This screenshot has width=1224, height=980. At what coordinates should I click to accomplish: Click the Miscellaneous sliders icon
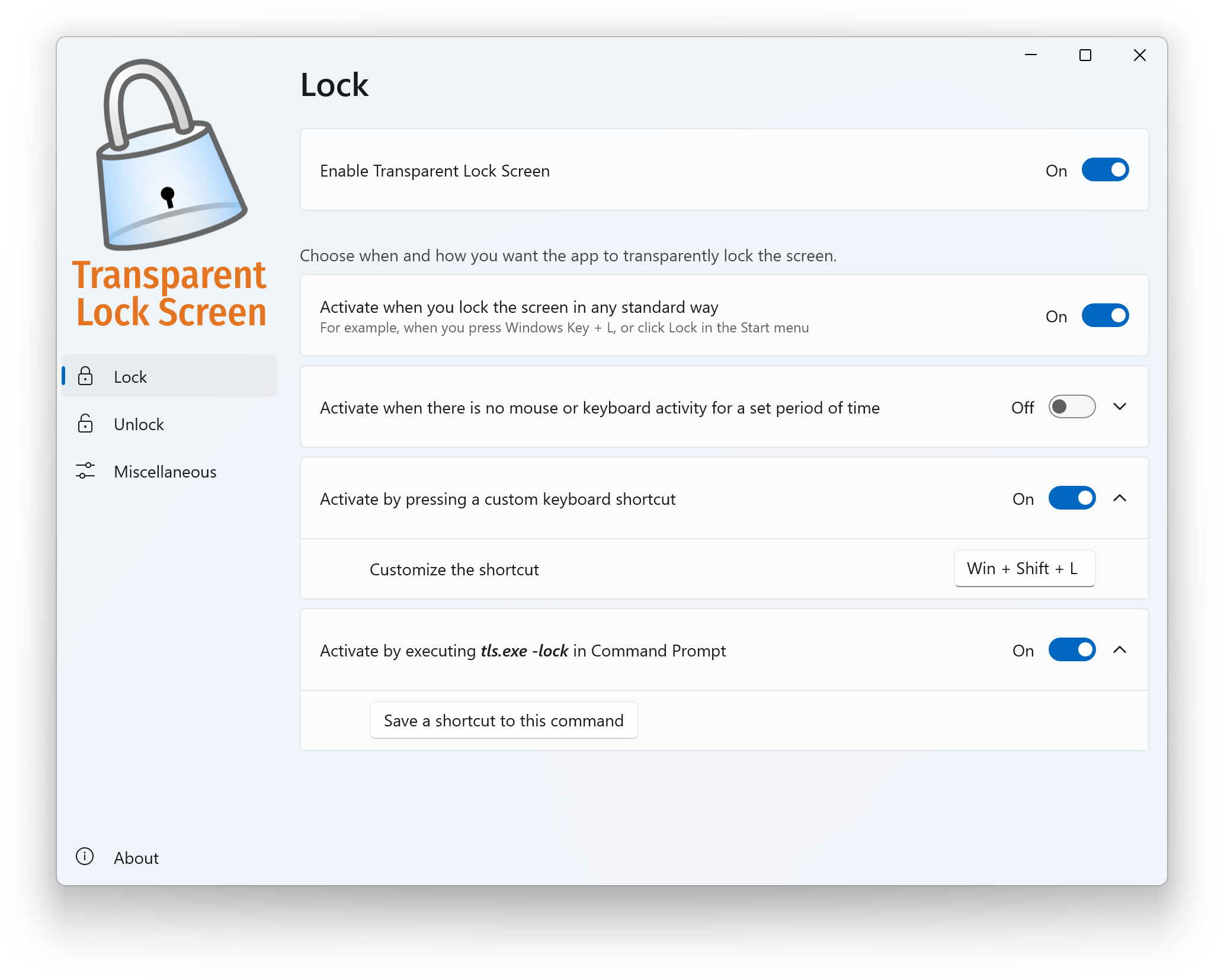tap(85, 471)
